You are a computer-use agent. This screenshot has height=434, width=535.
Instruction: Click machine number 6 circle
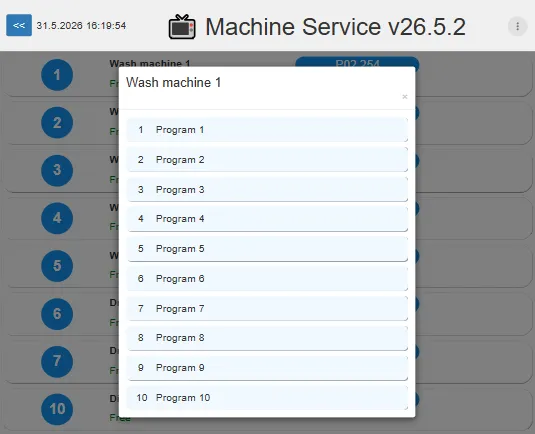(x=57, y=314)
